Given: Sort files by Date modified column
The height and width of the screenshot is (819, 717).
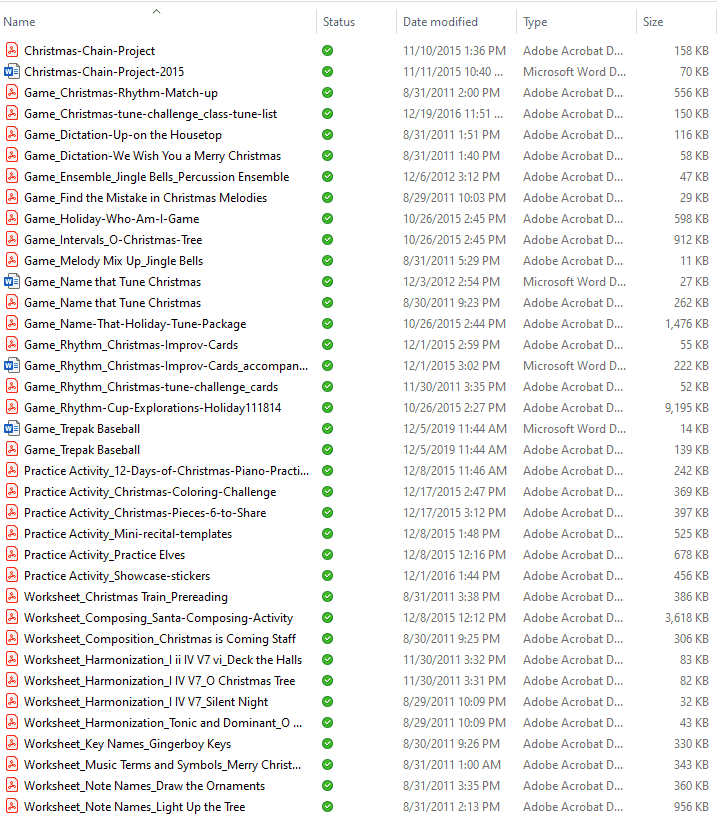Looking at the screenshot, I should point(440,22).
